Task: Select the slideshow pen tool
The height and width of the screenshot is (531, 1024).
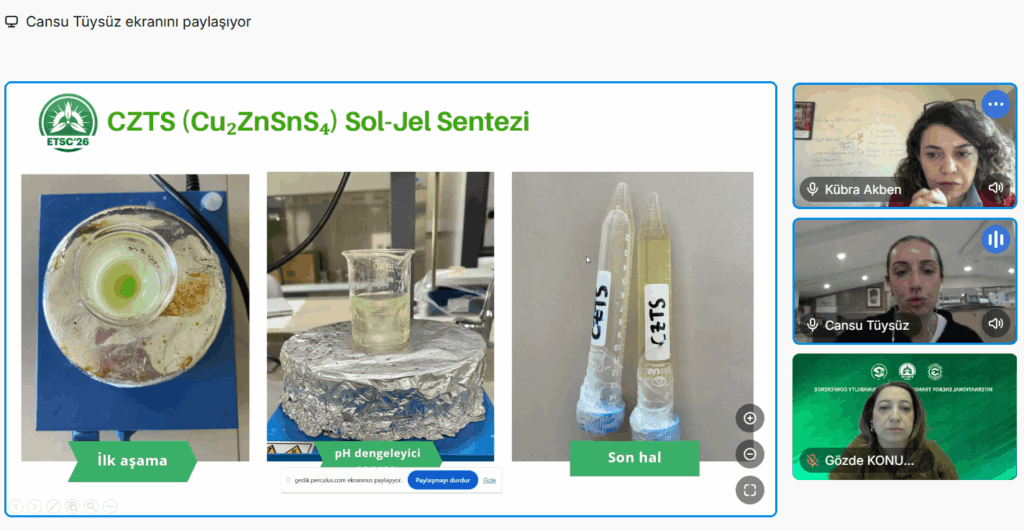Action: (x=54, y=506)
